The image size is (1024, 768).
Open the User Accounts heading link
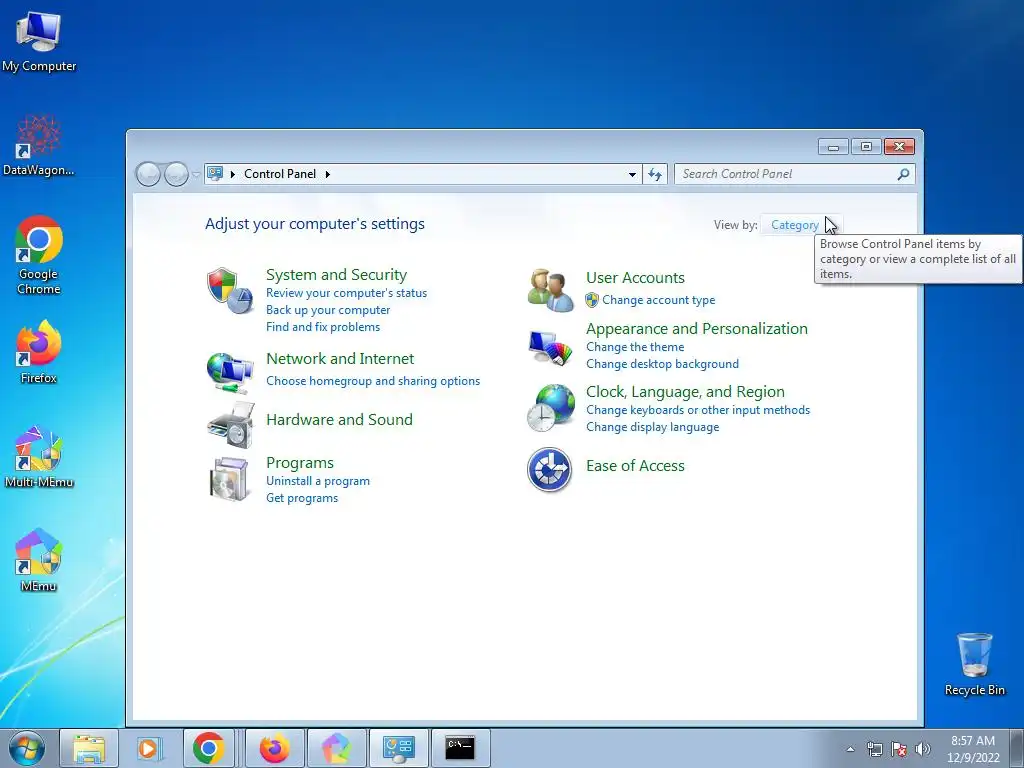[x=635, y=278]
